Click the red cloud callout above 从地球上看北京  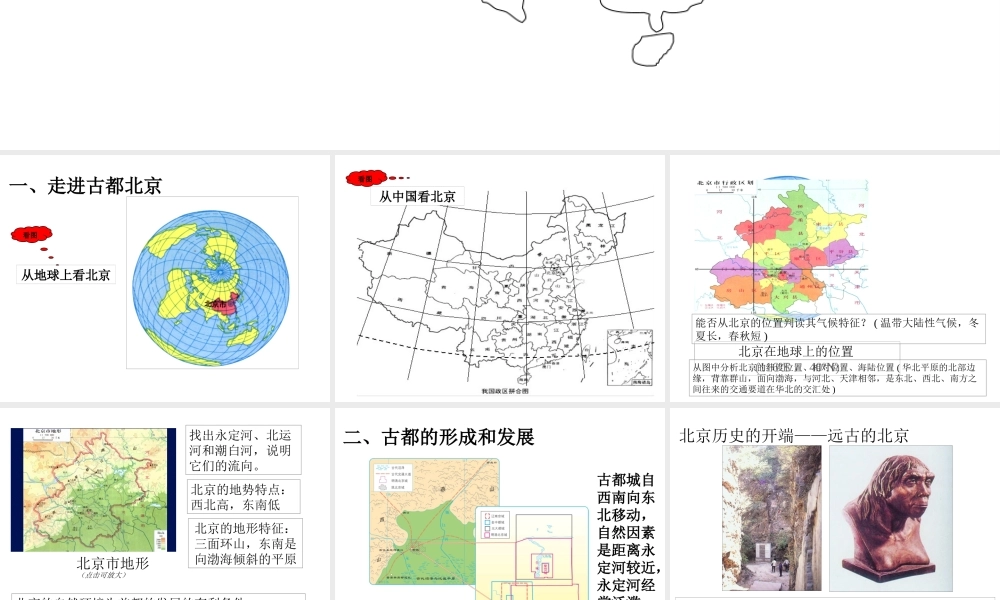[32, 235]
